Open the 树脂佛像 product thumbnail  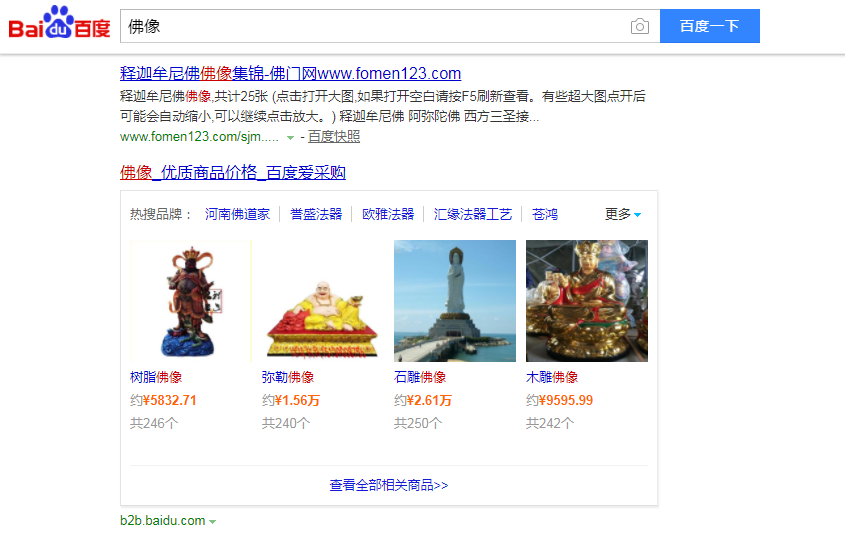(191, 301)
